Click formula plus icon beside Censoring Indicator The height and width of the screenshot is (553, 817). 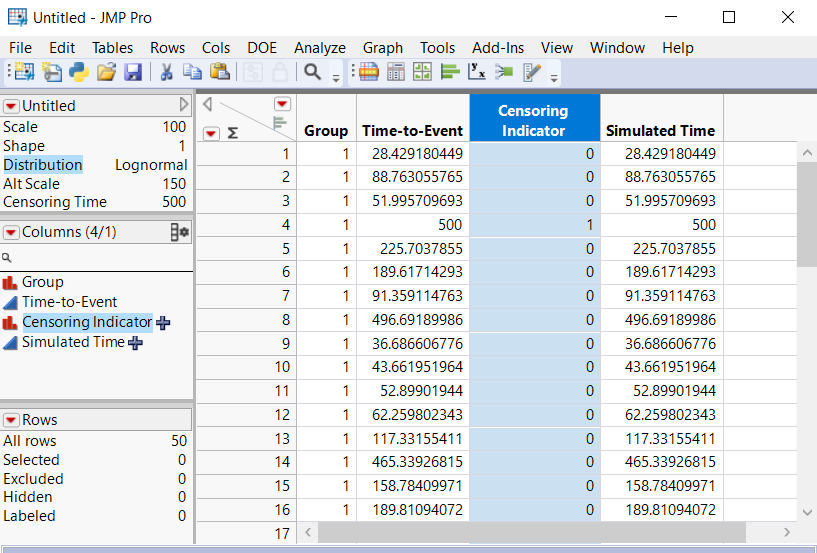[x=164, y=322]
